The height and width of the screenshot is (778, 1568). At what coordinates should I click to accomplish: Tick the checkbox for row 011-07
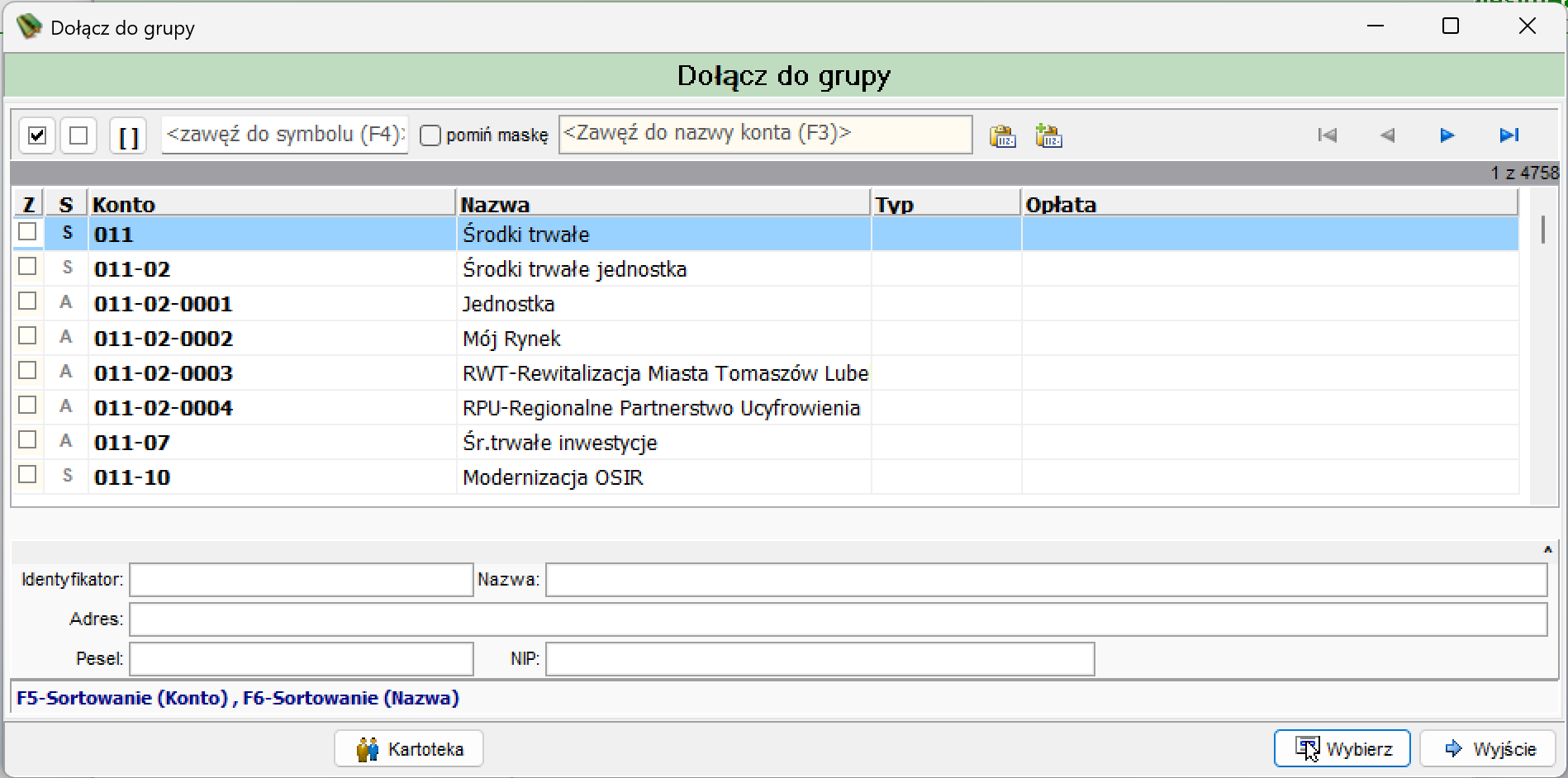(x=27, y=440)
